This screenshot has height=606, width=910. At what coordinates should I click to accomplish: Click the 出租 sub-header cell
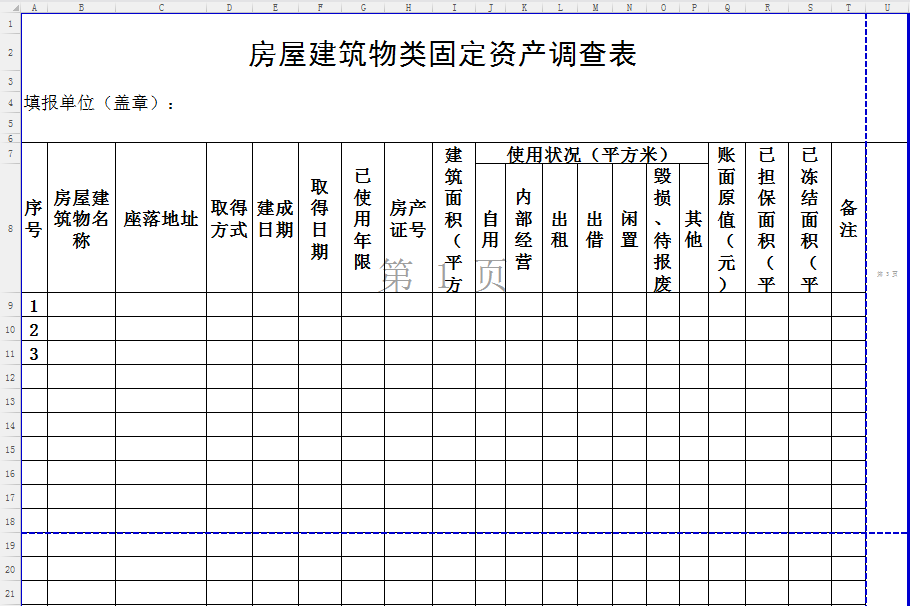click(x=559, y=229)
